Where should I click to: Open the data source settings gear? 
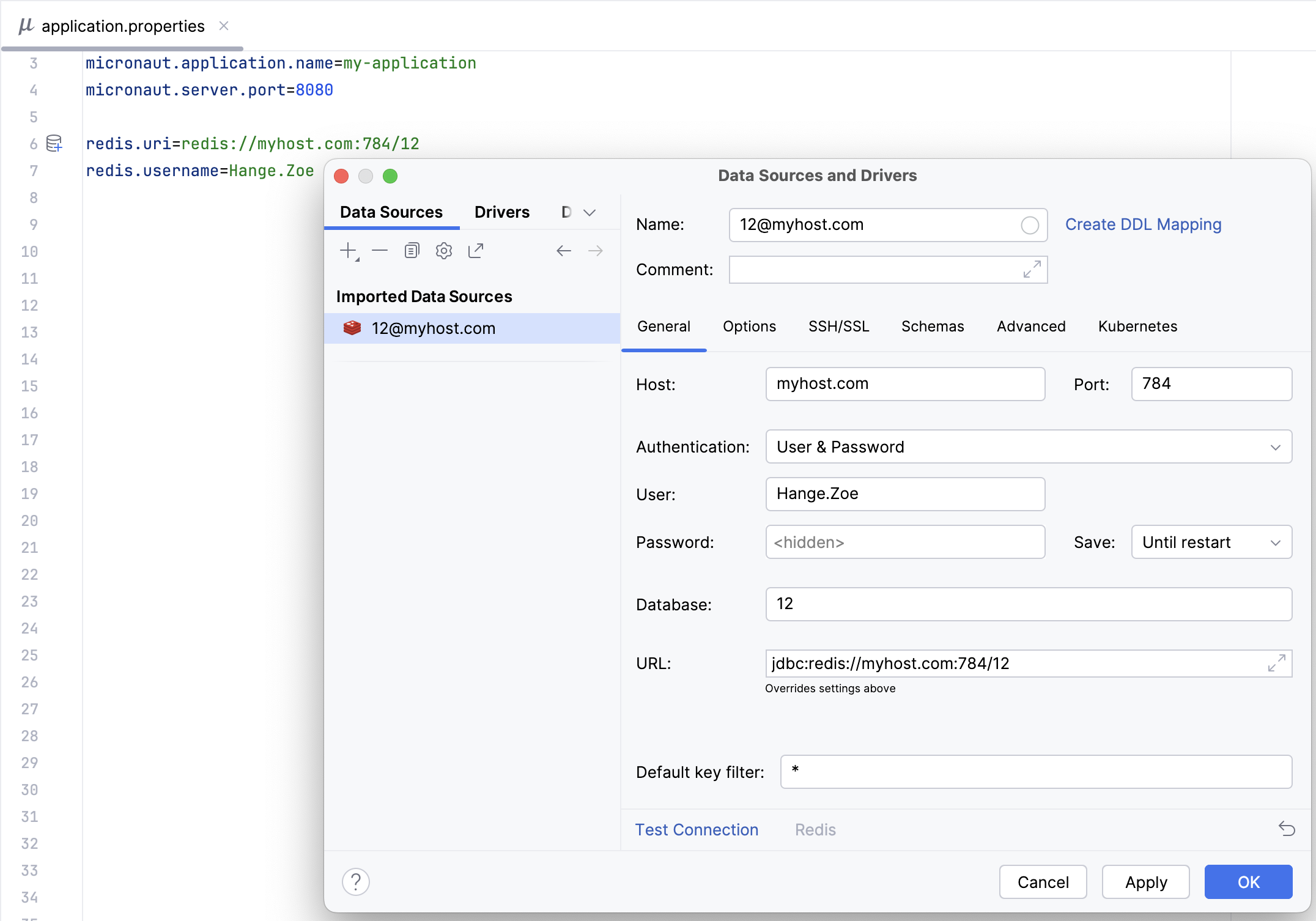coord(444,250)
